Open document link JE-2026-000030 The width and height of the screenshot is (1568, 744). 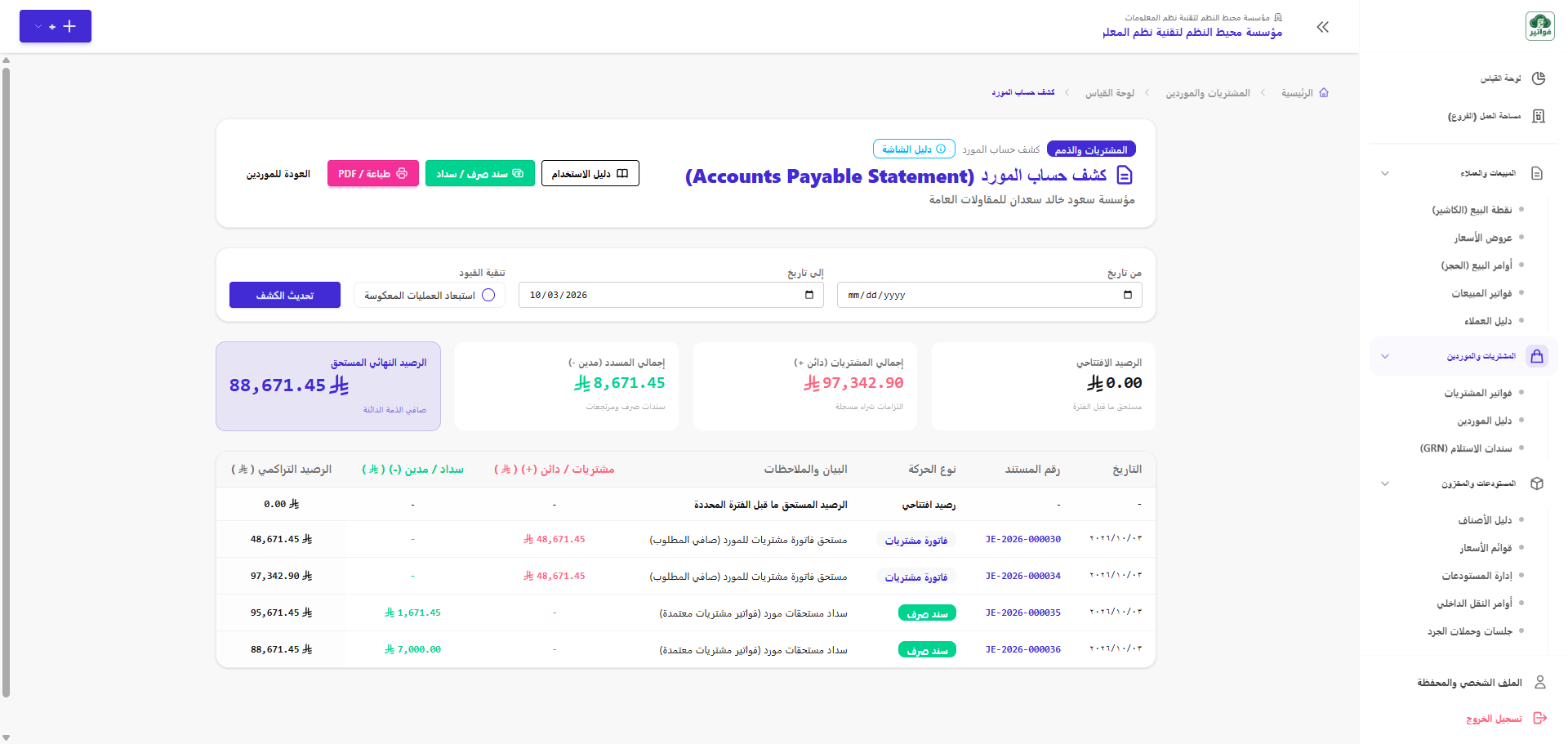tap(1023, 539)
